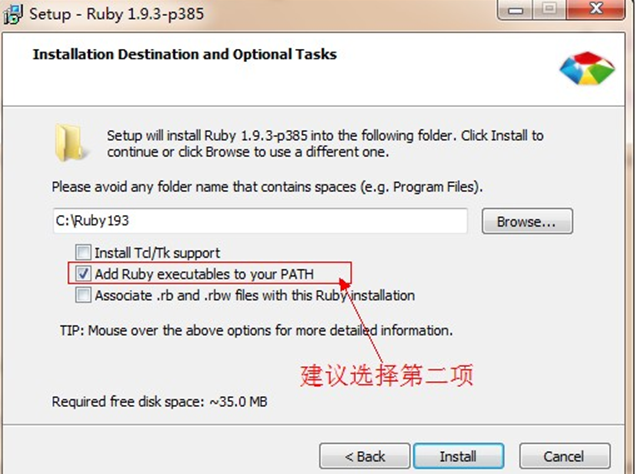This screenshot has height=474, width=635.
Task: Click the C:\Ruby193 destination path field
Action: [x=260, y=221]
